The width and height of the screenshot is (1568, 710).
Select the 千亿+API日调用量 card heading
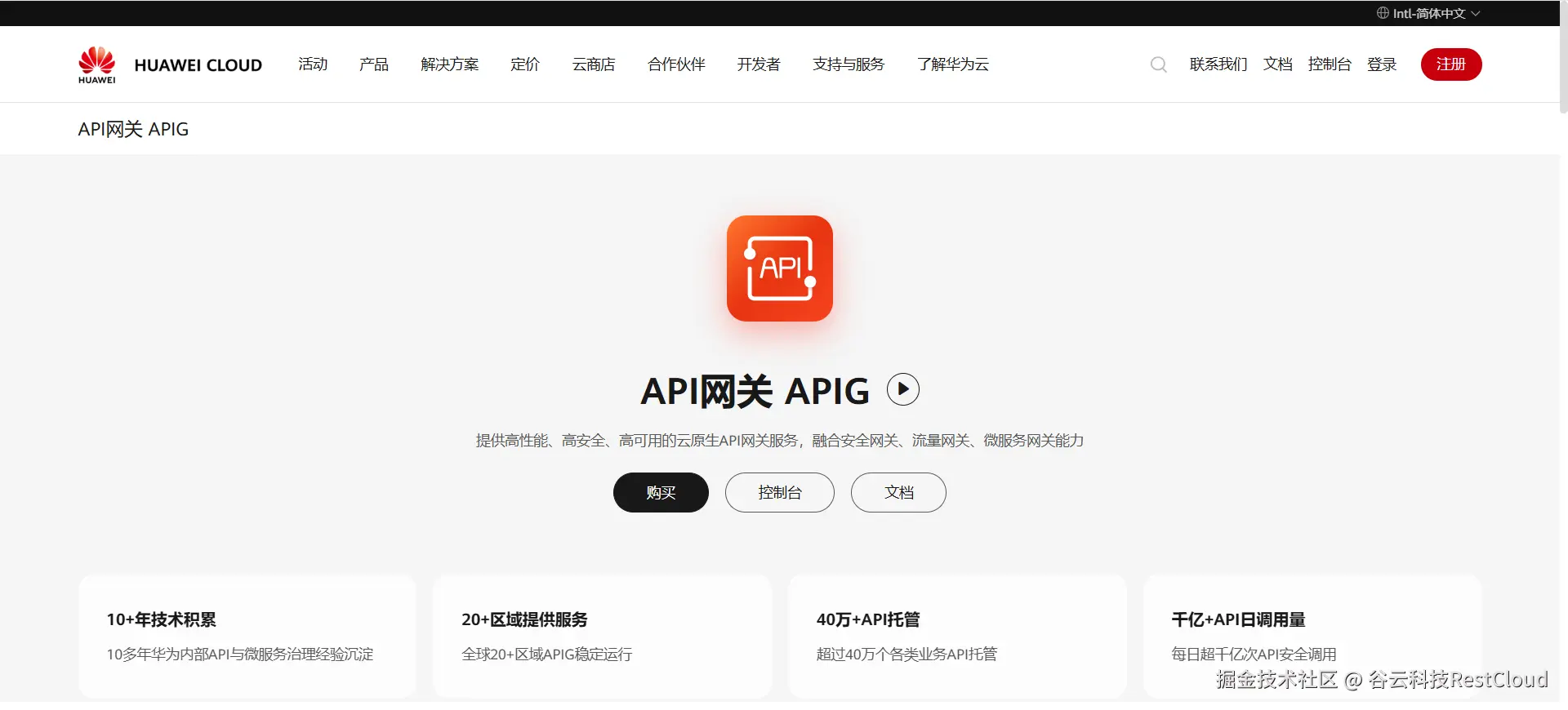[1238, 619]
